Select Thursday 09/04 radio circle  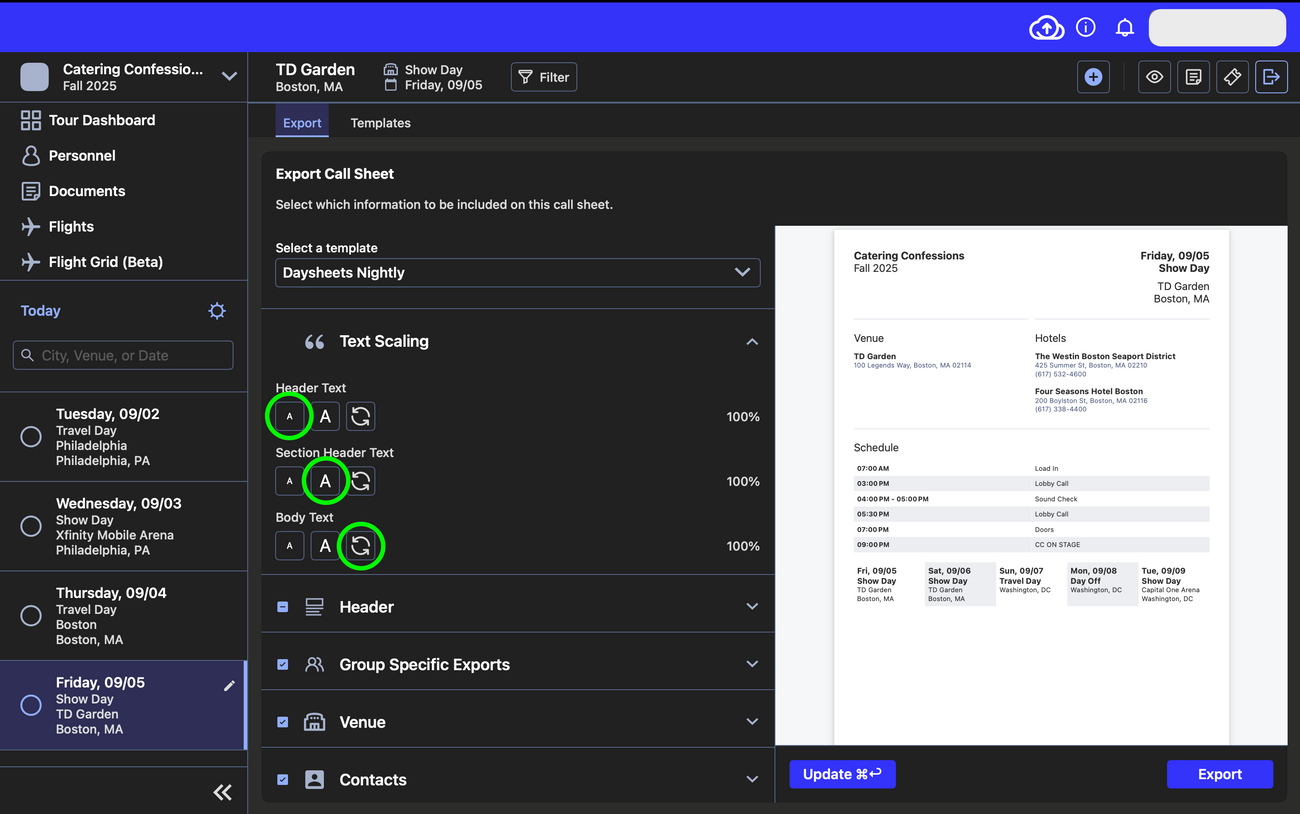(31, 616)
